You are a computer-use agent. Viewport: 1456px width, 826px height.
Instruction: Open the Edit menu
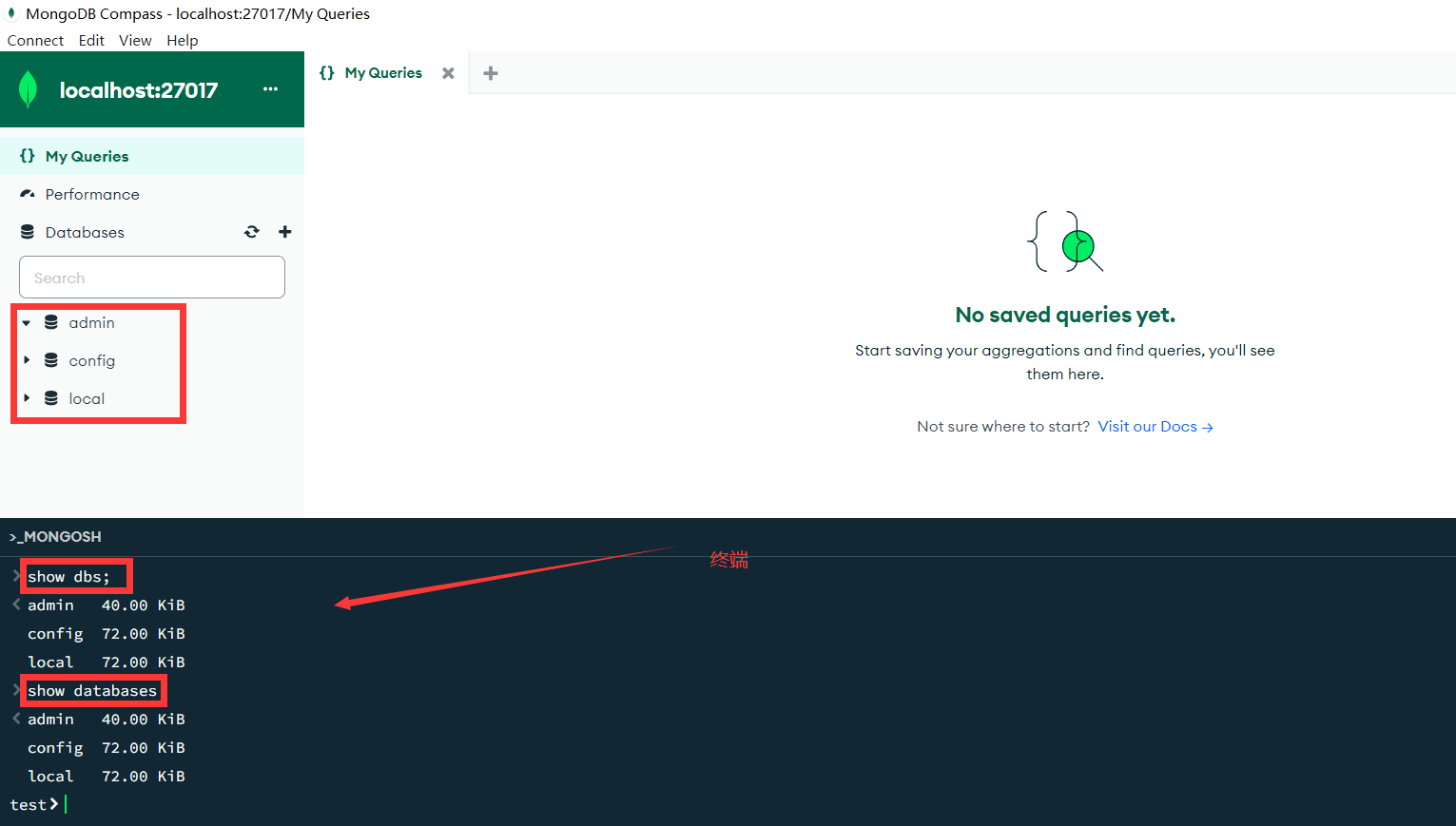pyautogui.click(x=91, y=40)
